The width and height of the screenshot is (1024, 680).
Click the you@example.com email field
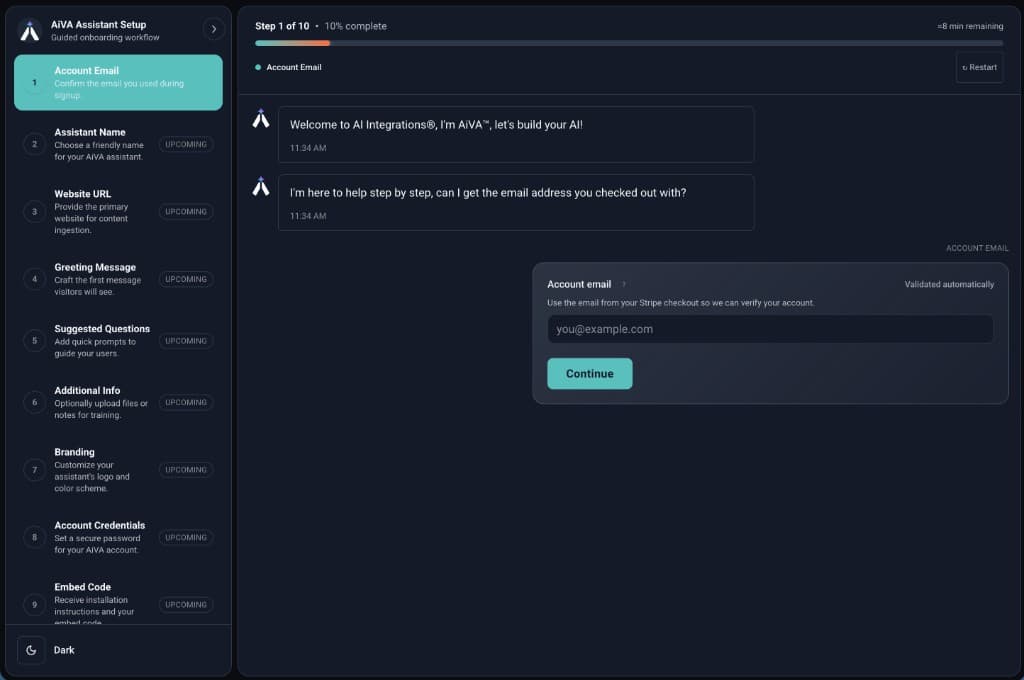point(772,329)
